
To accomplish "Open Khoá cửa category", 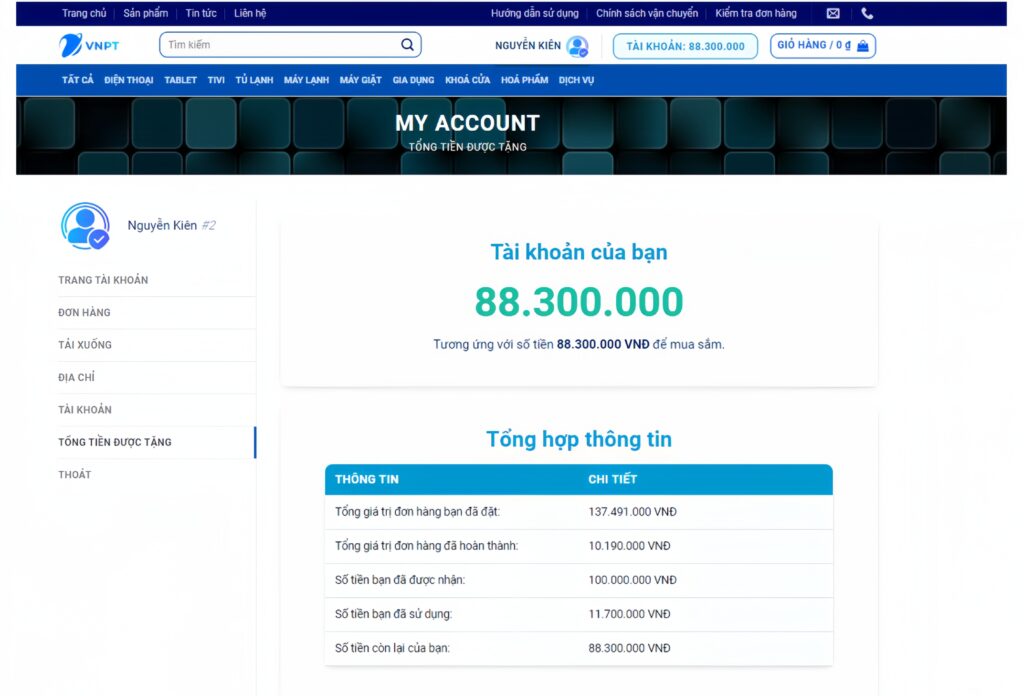I will 467,80.
